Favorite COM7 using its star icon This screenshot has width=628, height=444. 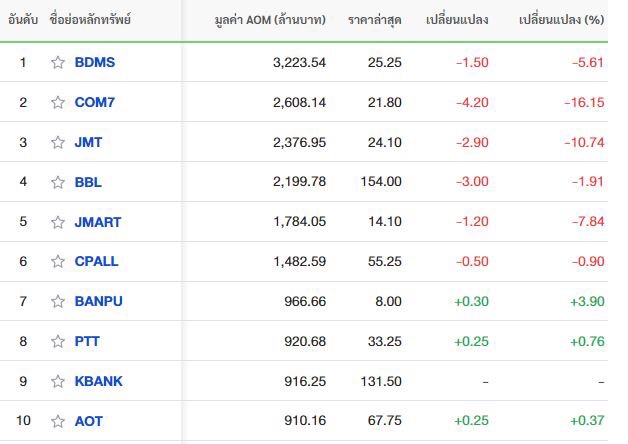pyautogui.click(x=57, y=102)
